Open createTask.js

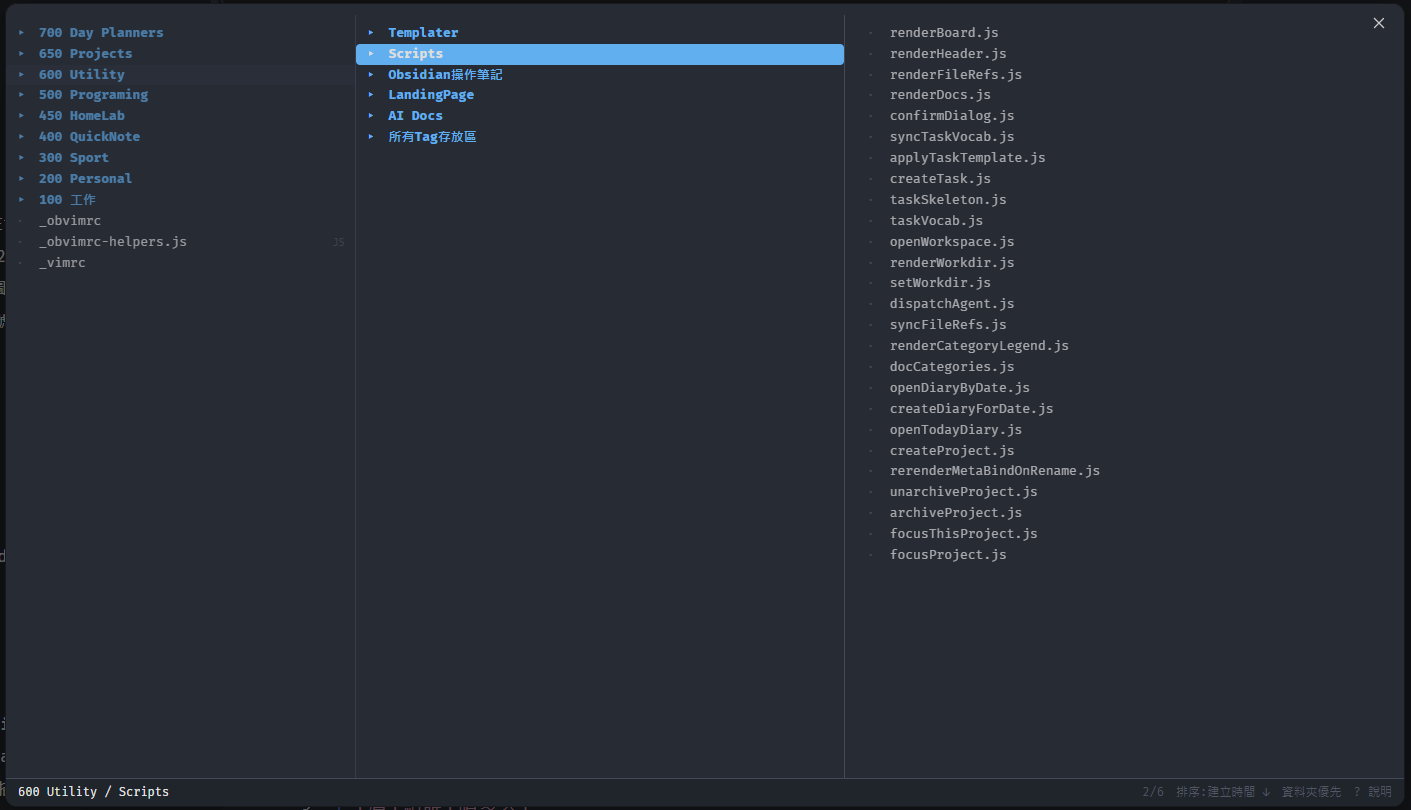tap(940, 179)
